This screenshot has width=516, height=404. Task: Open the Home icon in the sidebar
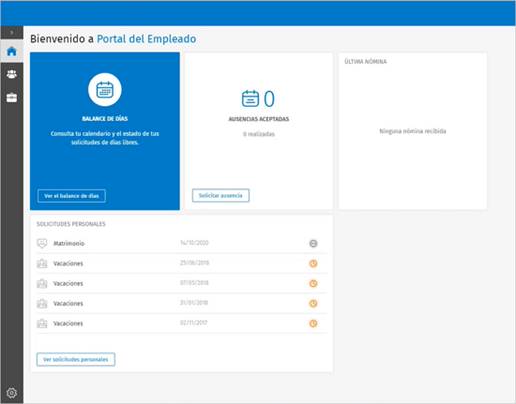pyautogui.click(x=12, y=51)
